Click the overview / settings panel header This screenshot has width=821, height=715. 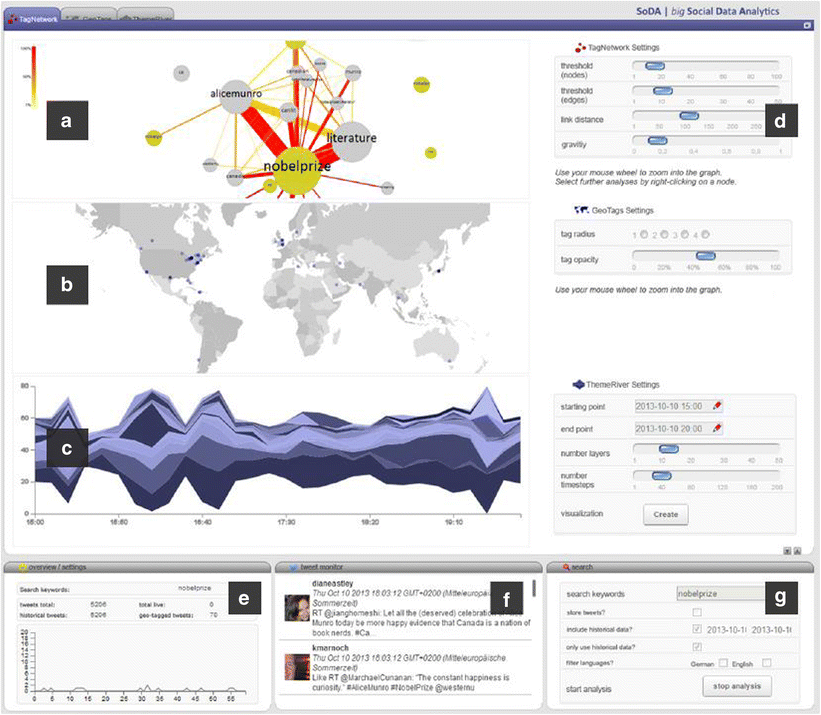coord(139,567)
